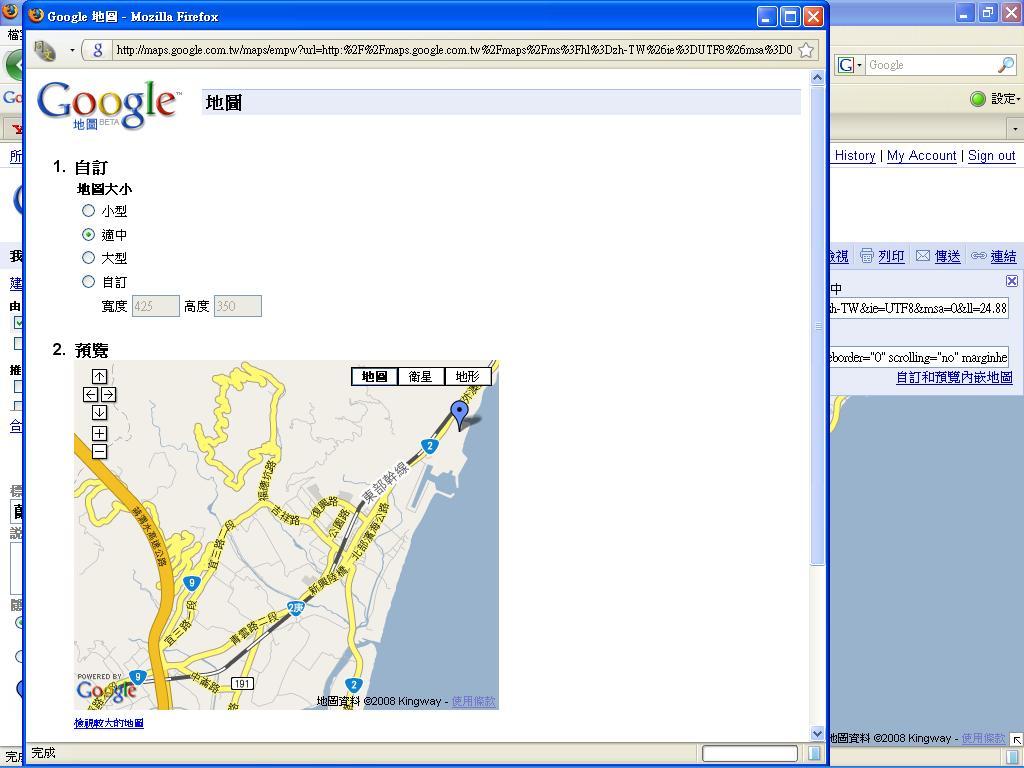Pan the preview map right with the right arrow
Viewport: 1024px width, 768px height.
pos(108,394)
